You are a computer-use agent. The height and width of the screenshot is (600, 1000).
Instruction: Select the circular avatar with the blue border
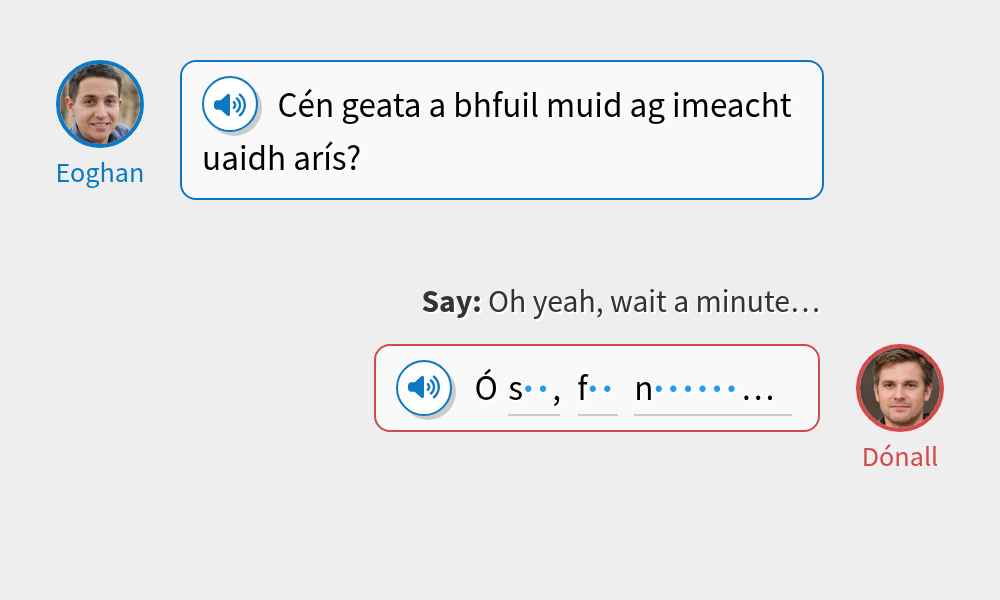pos(100,103)
